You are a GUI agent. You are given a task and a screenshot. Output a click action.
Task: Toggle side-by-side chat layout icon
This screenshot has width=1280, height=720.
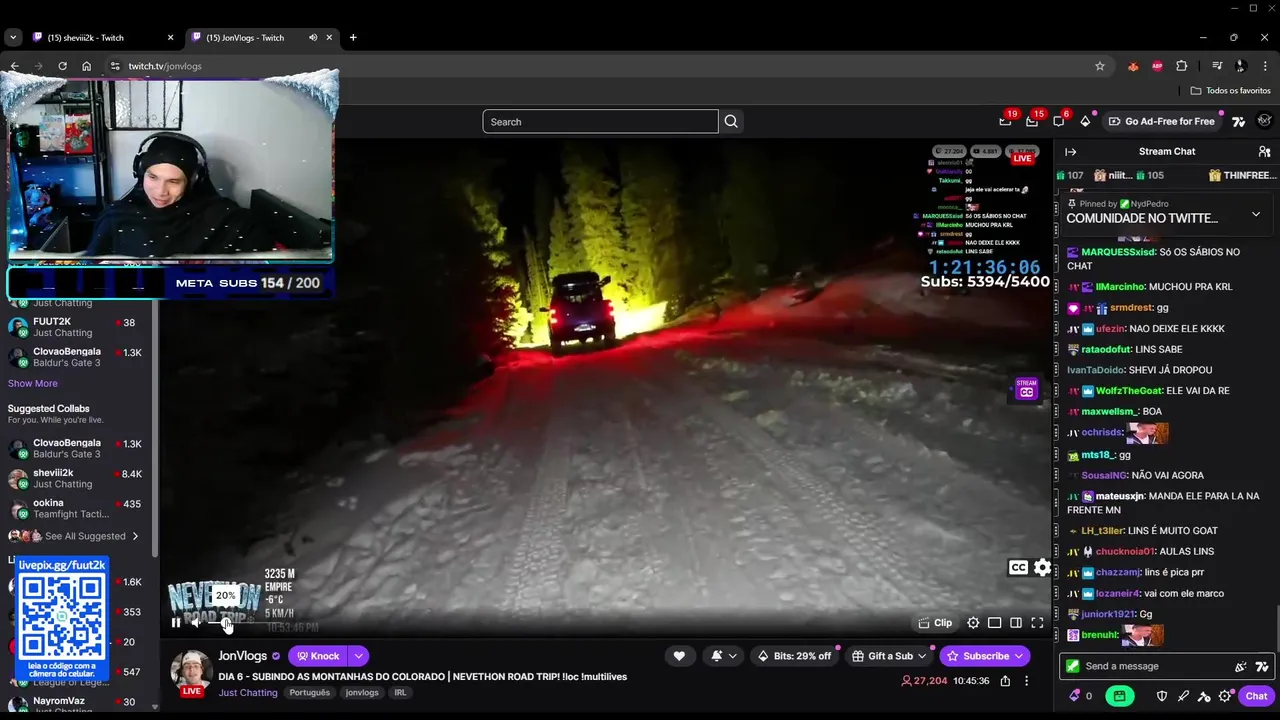[x=1016, y=623]
